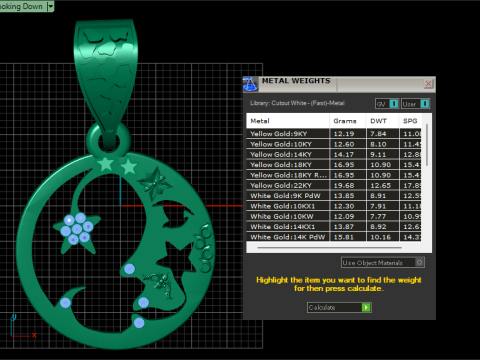Select the Yellow Gold:18KY row
Image resolution: width=480 pixels, height=360 pixels.
point(334,165)
